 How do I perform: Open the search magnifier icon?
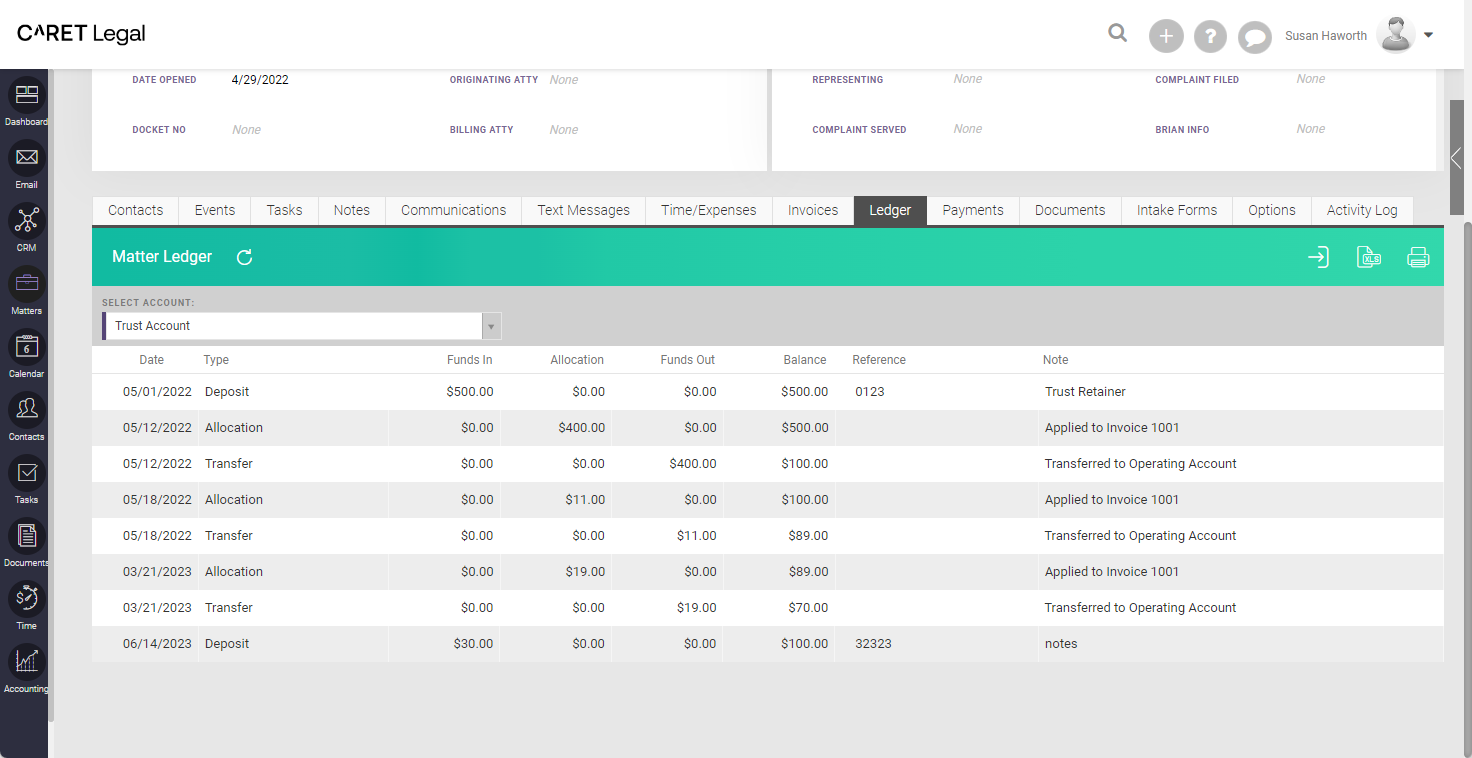(x=1118, y=34)
